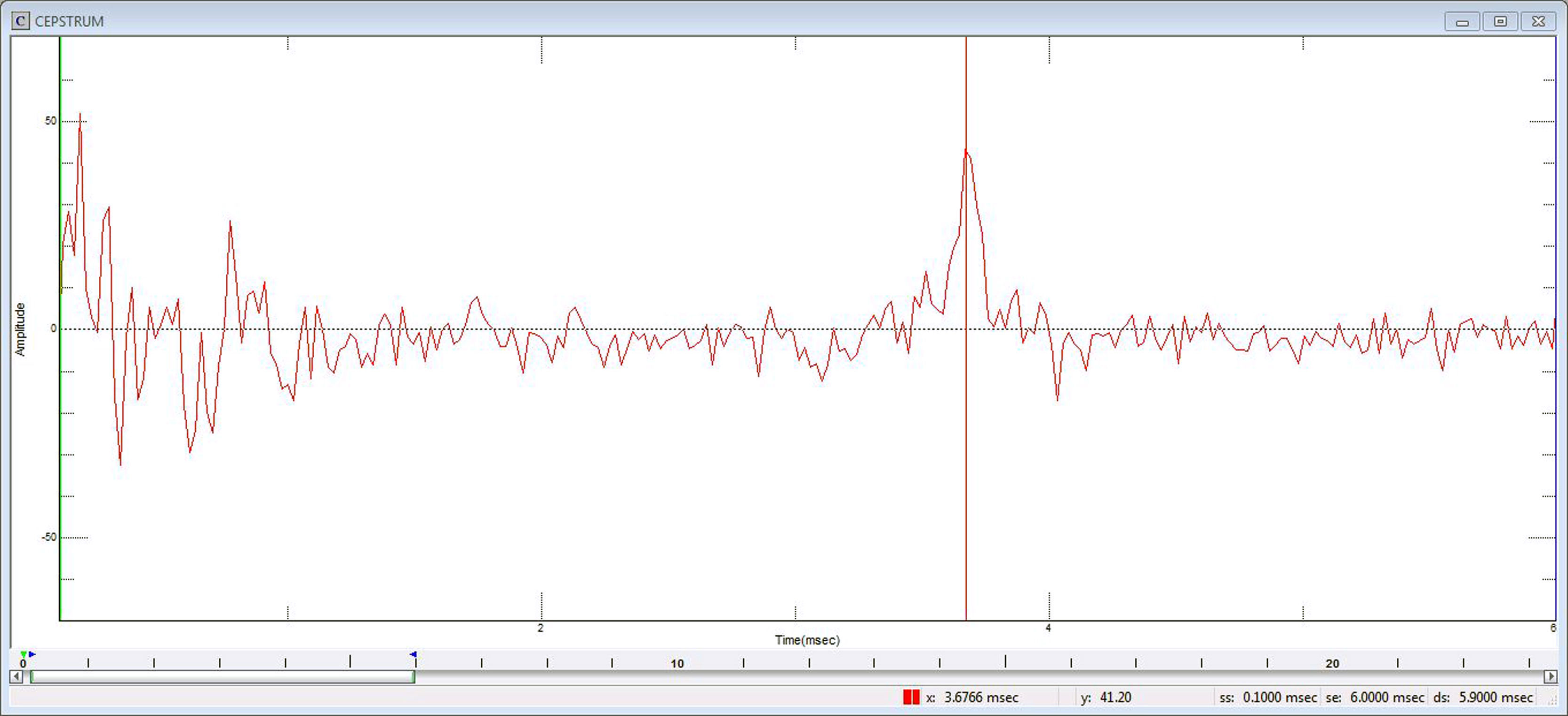Click the 10 tick on overview ruler

(677, 664)
